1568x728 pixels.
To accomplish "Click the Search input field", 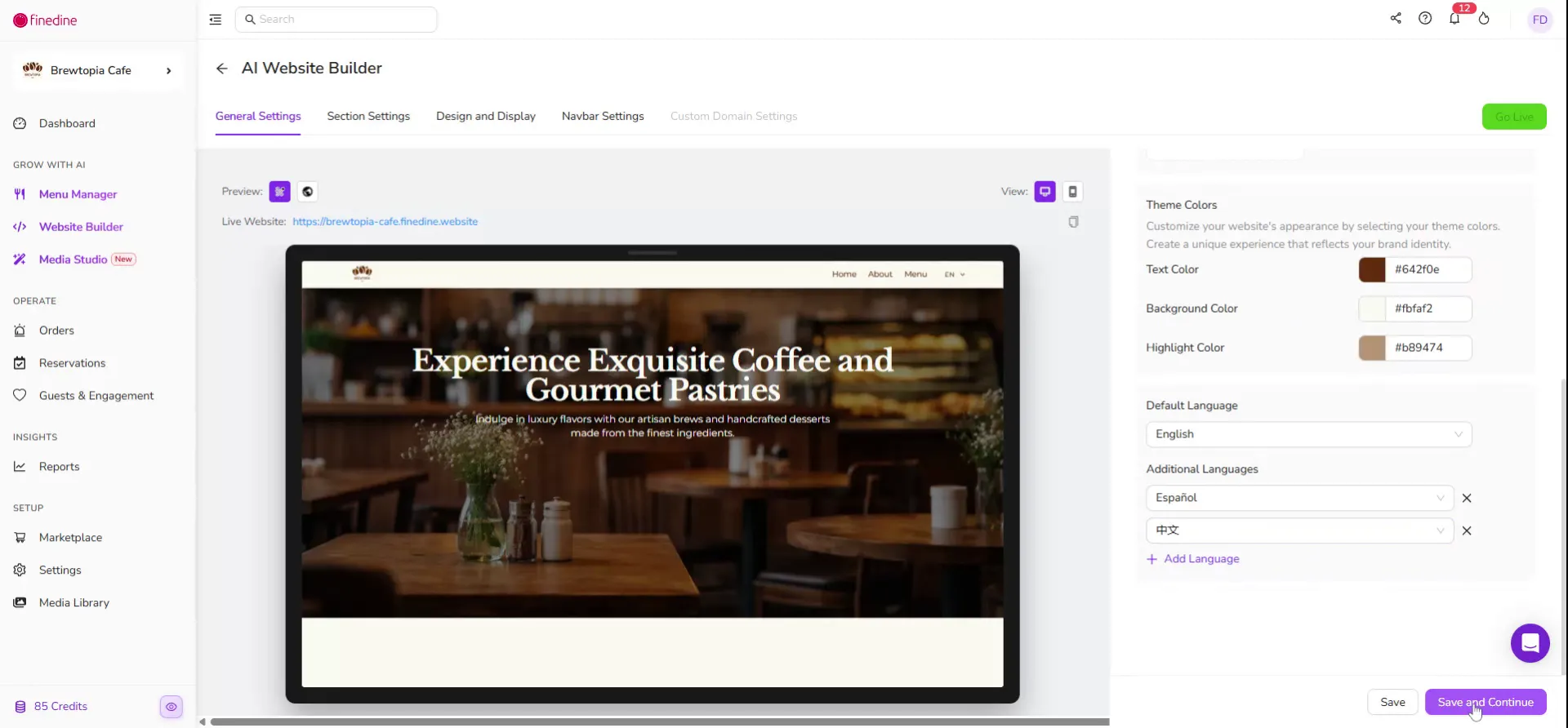I will click(x=336, y=20).
